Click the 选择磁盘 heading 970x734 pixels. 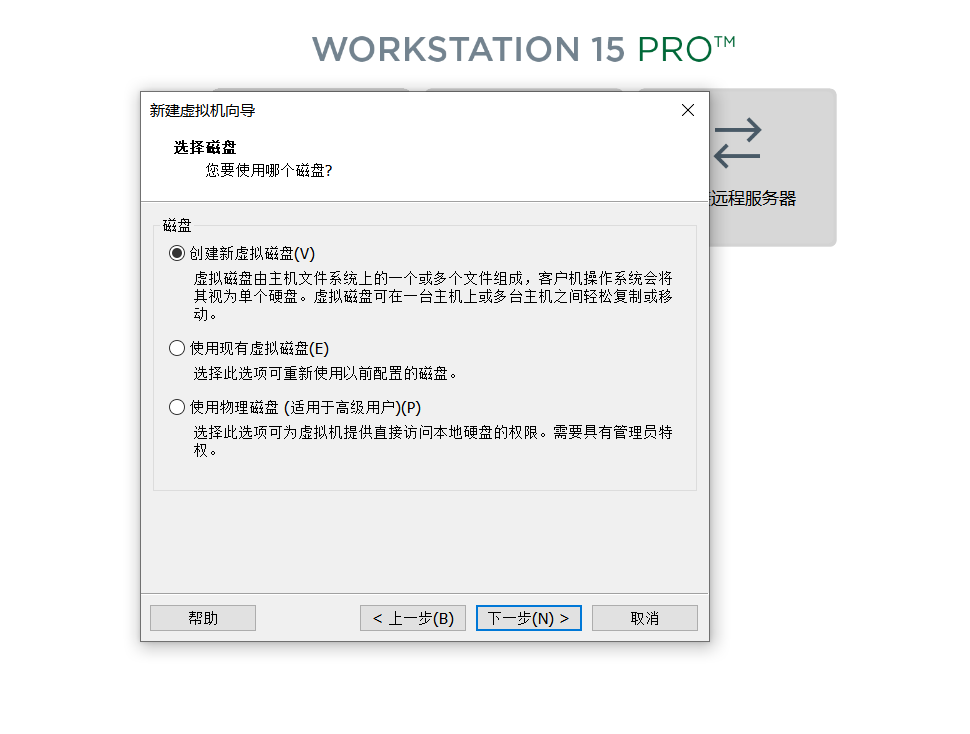point(205,147)
